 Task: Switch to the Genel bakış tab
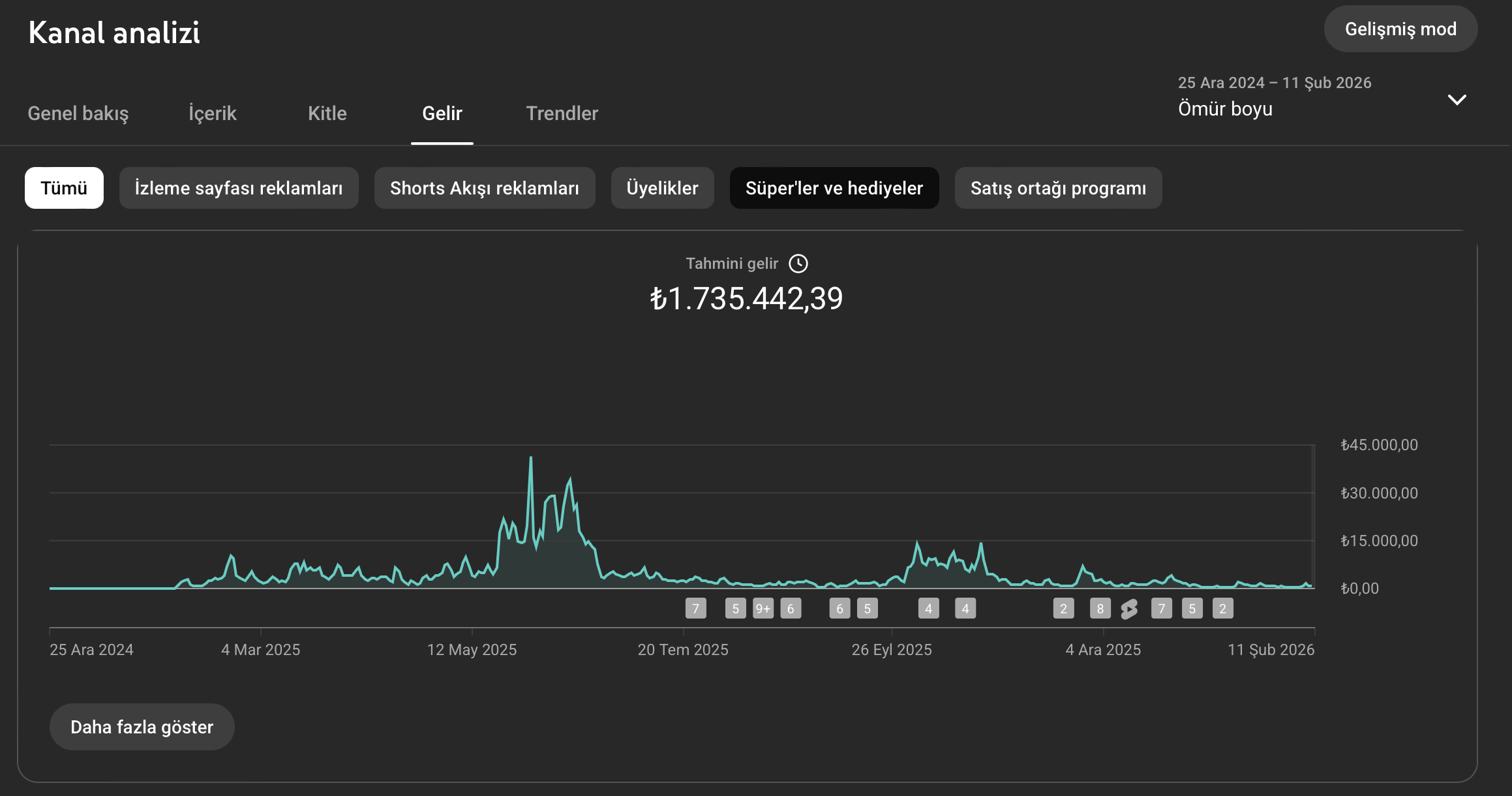78,114
